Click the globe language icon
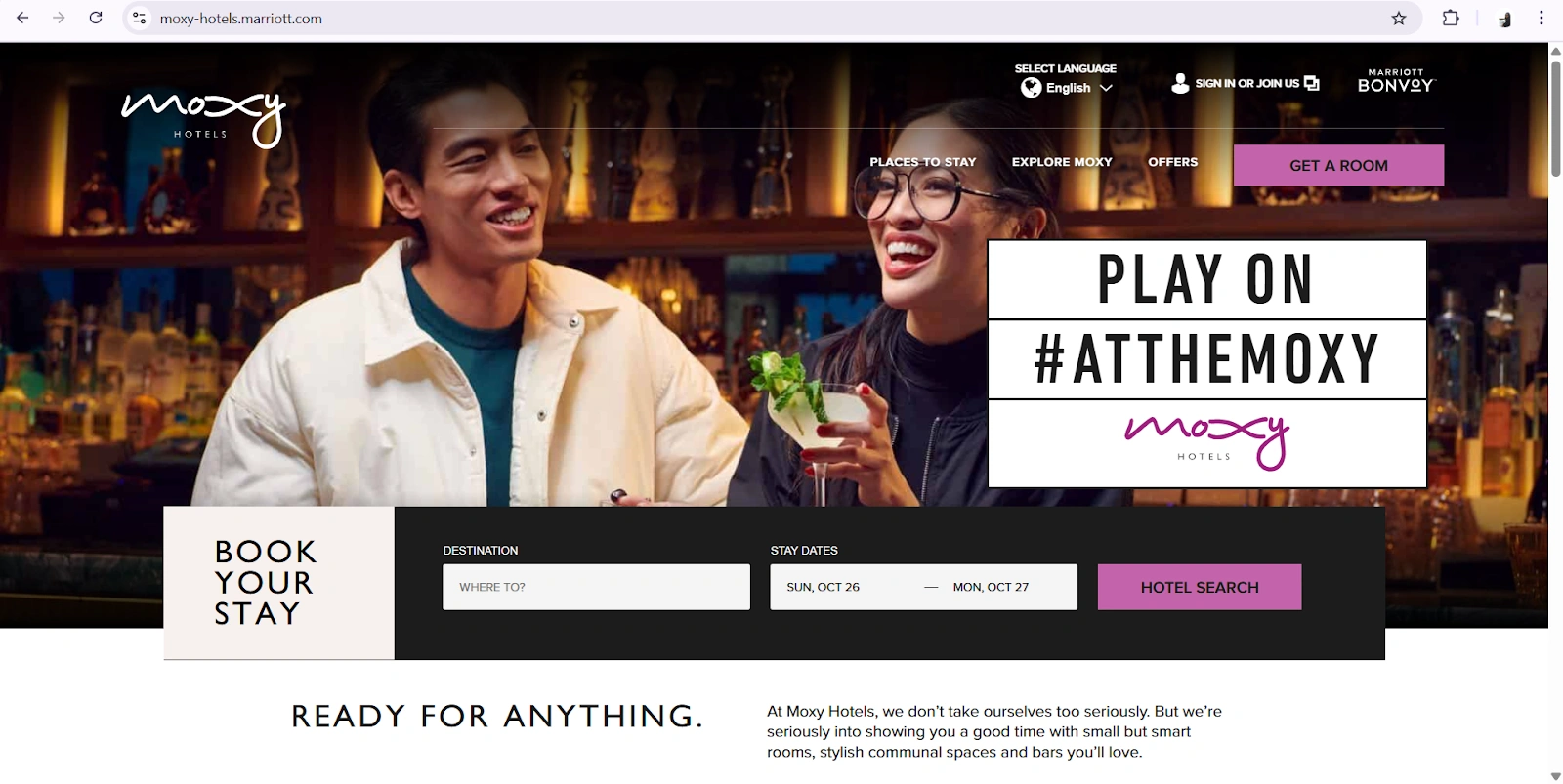 coord(1031,88)
